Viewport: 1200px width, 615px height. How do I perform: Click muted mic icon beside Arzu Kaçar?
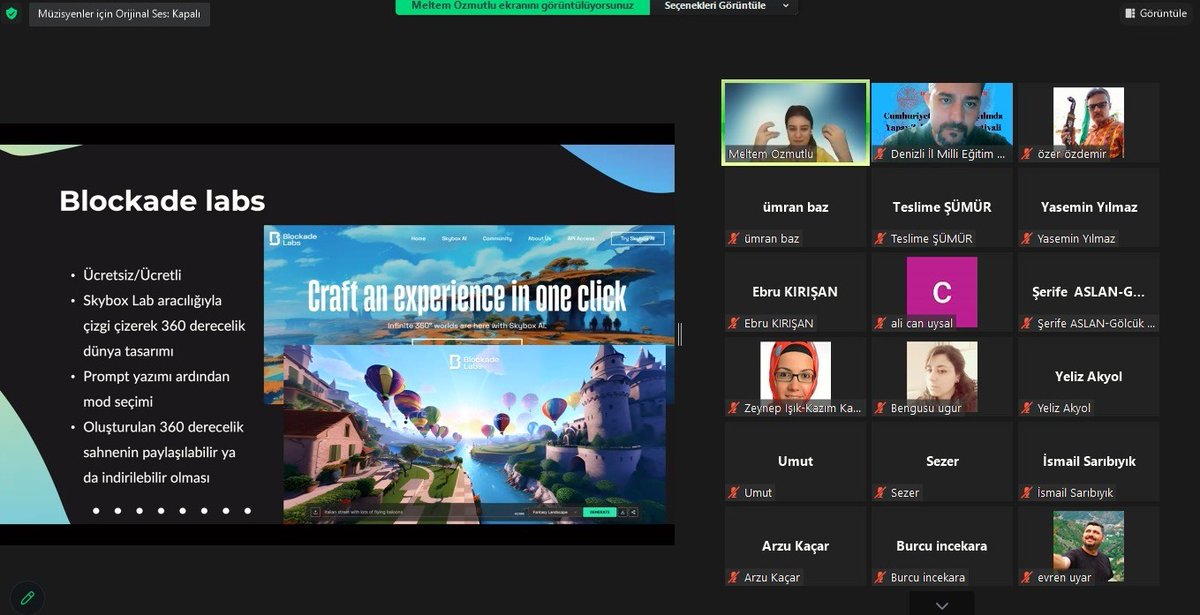pyautogui.click(x=735, y=577)
